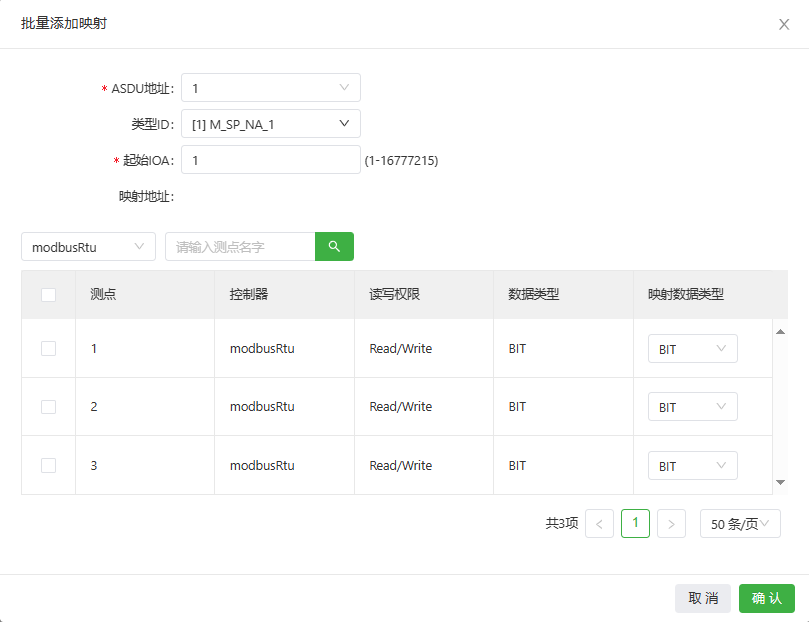
Task: Toggle the select-all header checkbox
Action: (x=48, y=294)
